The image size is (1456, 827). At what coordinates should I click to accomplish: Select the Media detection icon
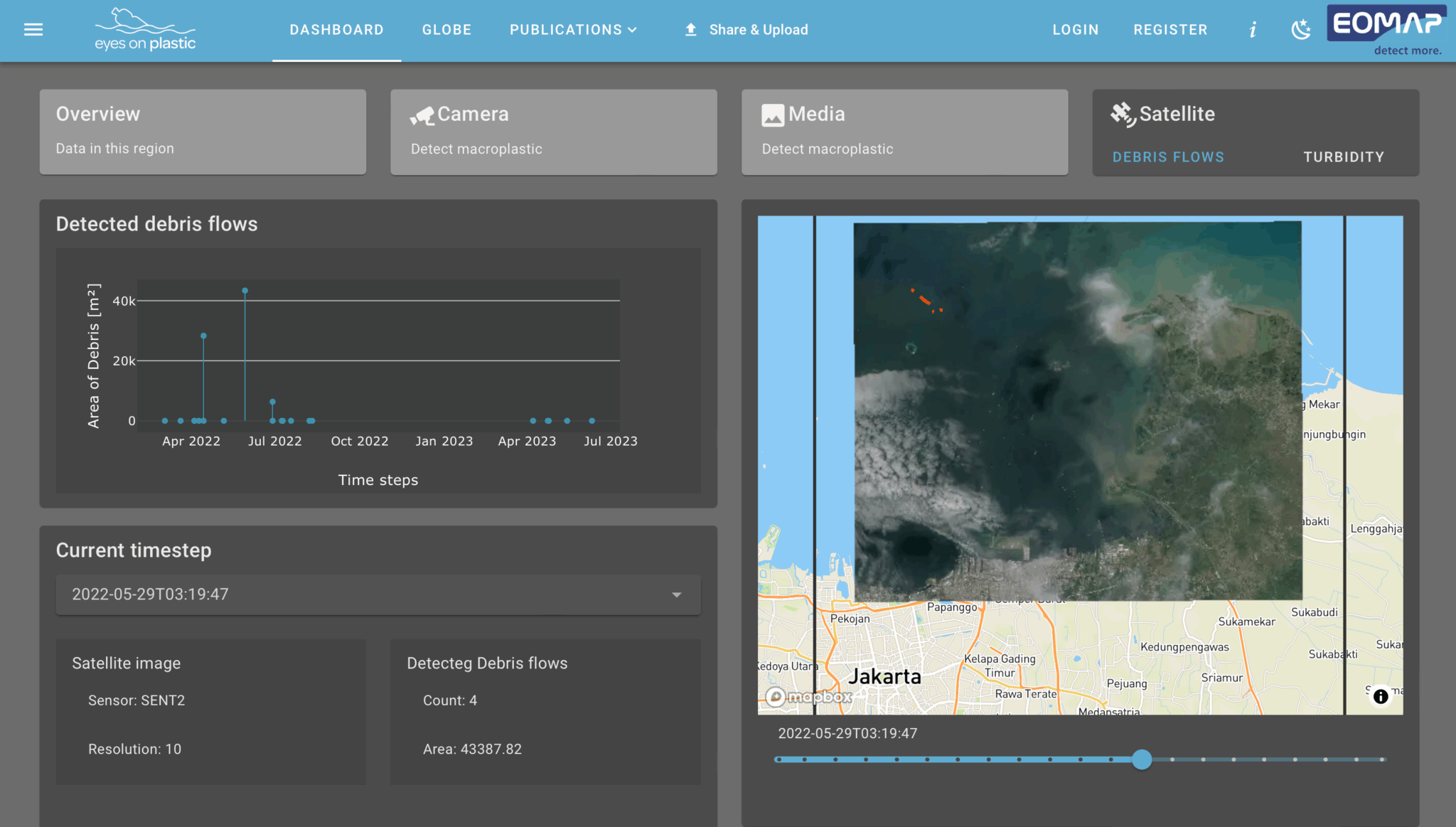(773, 114)
